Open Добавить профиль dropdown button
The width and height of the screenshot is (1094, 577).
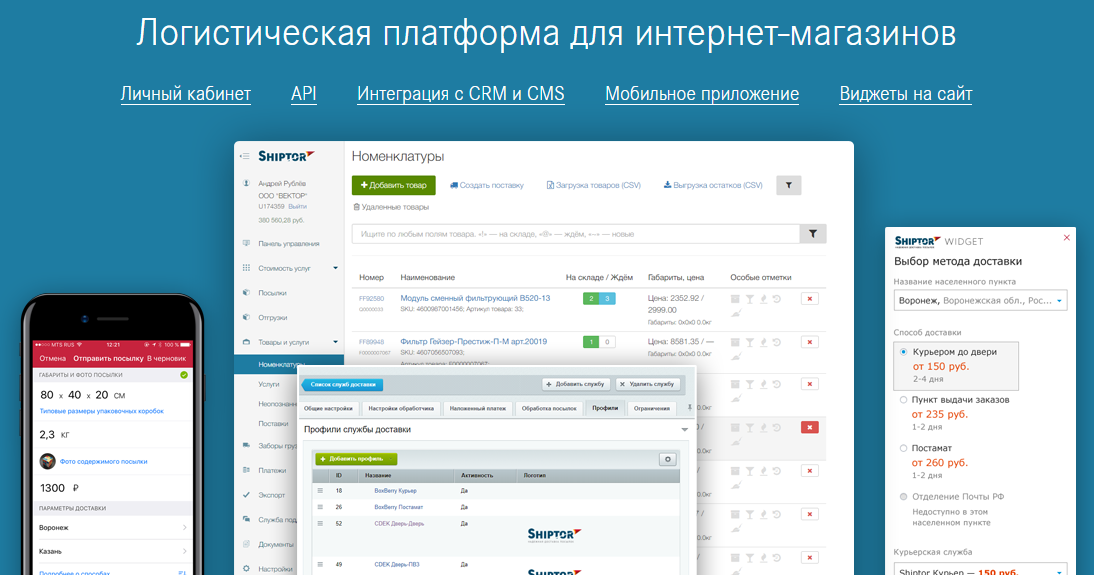point(356,459)
